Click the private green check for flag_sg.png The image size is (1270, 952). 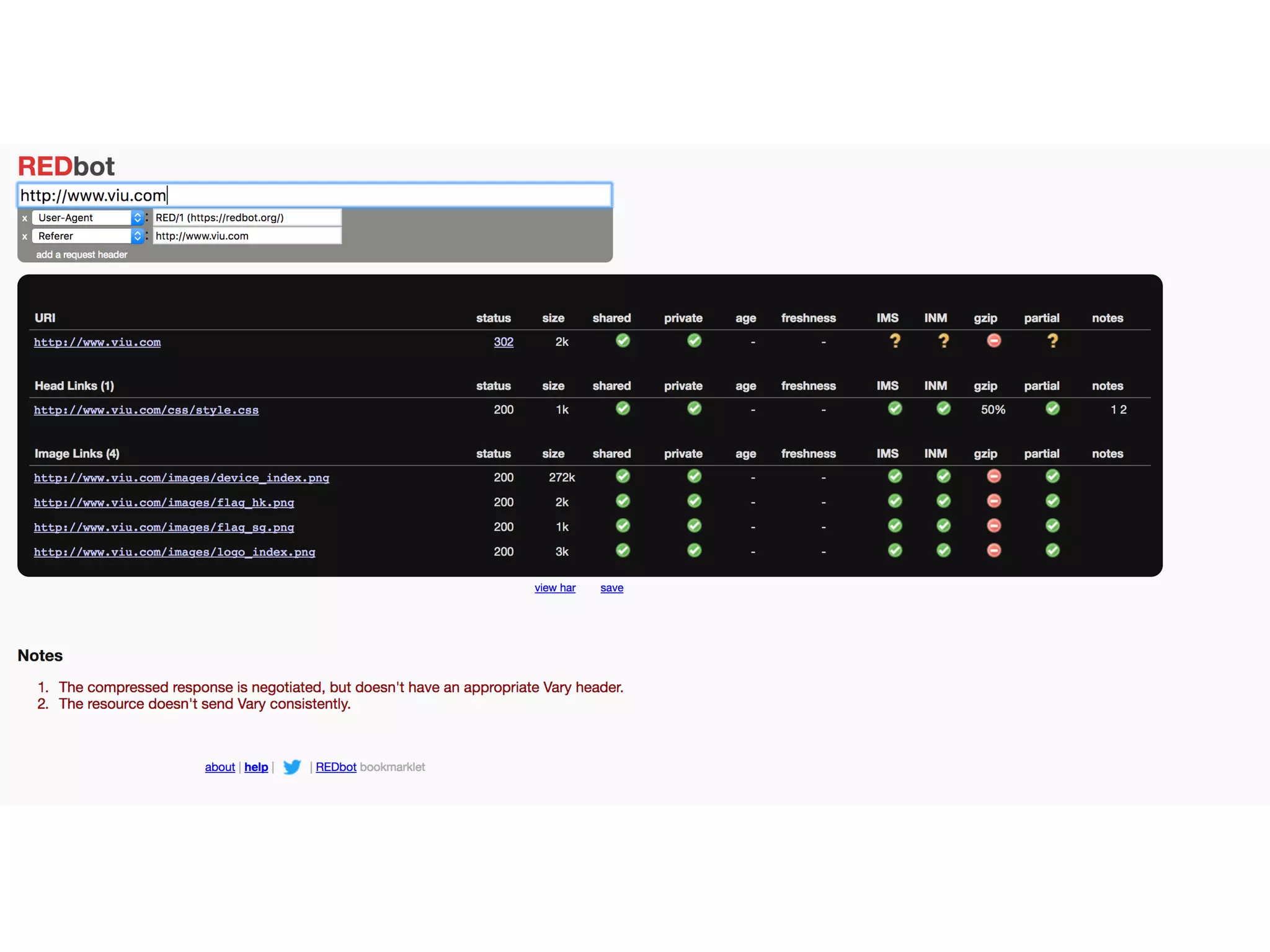pyautogui.click(x=694, y=526)
